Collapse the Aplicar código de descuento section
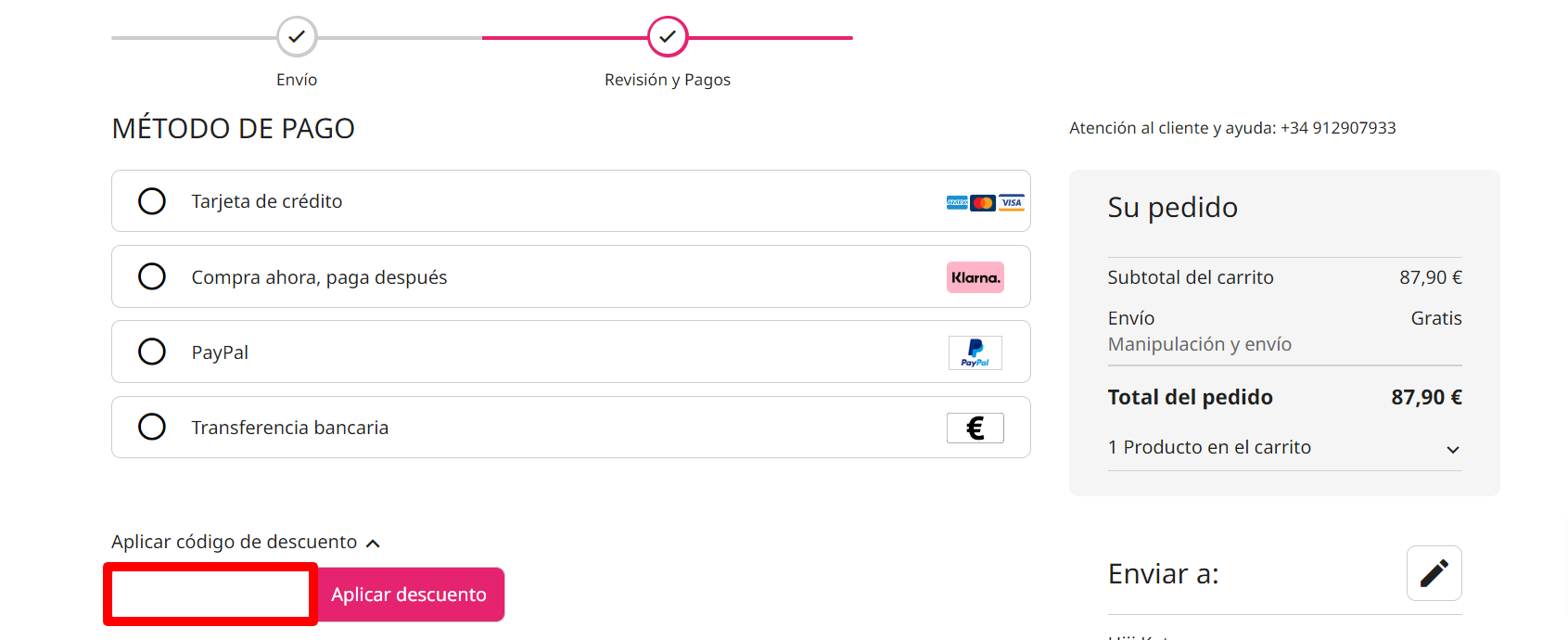Image resolution: width=1568 pixels, height=640 pixels. point(246,542)
